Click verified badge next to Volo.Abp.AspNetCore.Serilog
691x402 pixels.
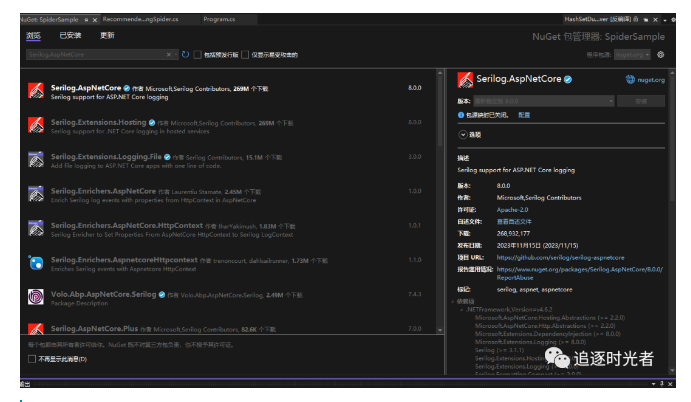point(162,294)
